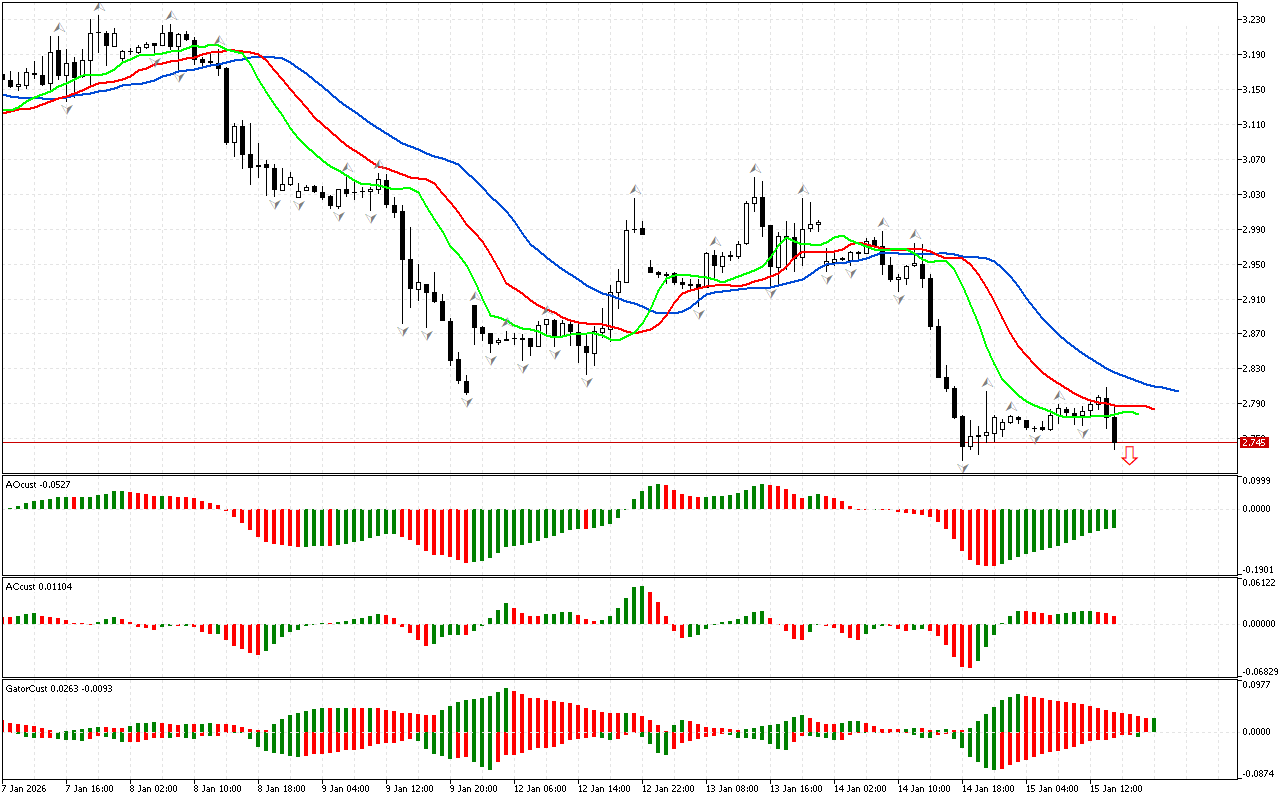
Task: Select the red horizontal price level line
Action: [600, 442]
